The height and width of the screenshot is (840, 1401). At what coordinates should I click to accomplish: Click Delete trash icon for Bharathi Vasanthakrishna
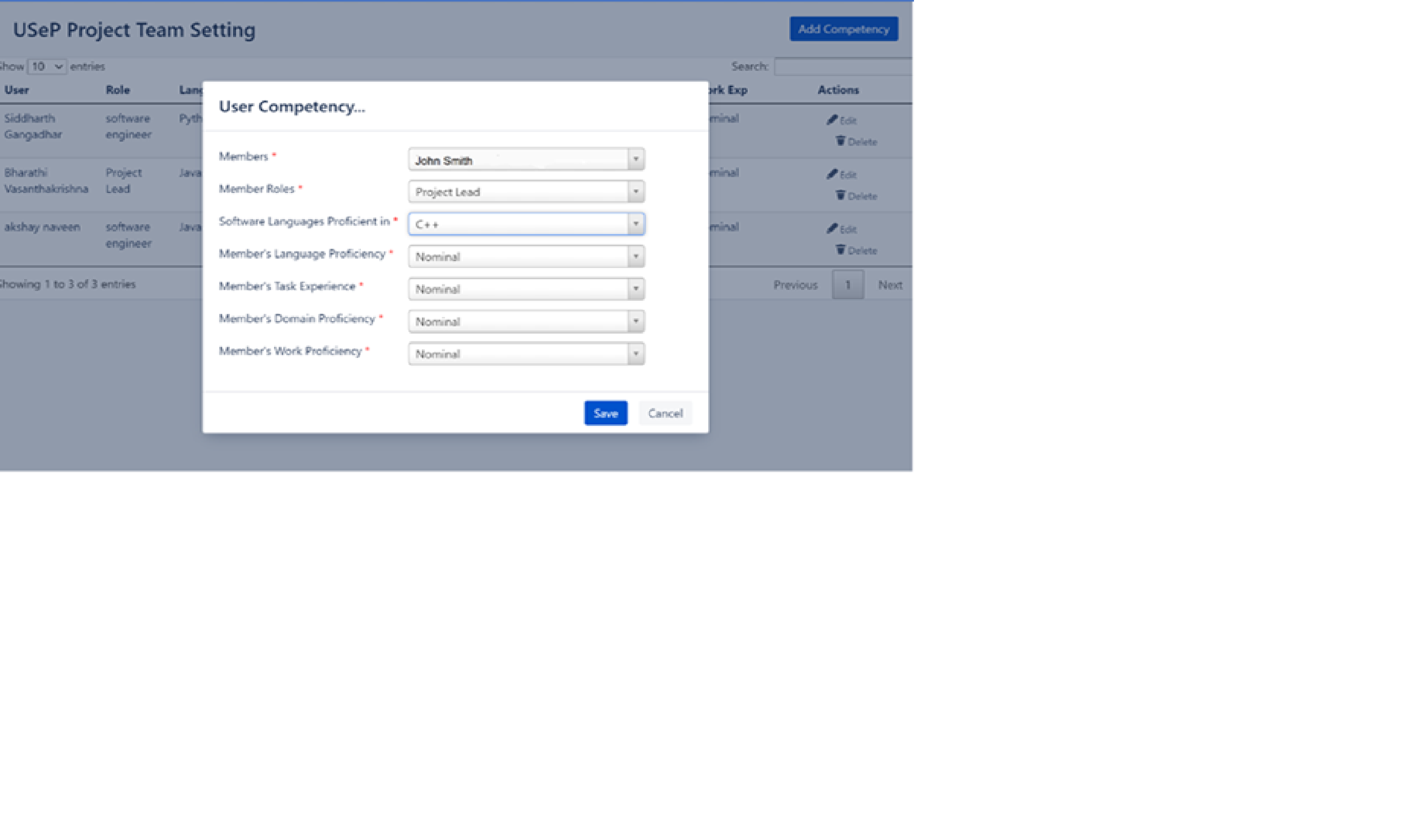tap(840, 196)
